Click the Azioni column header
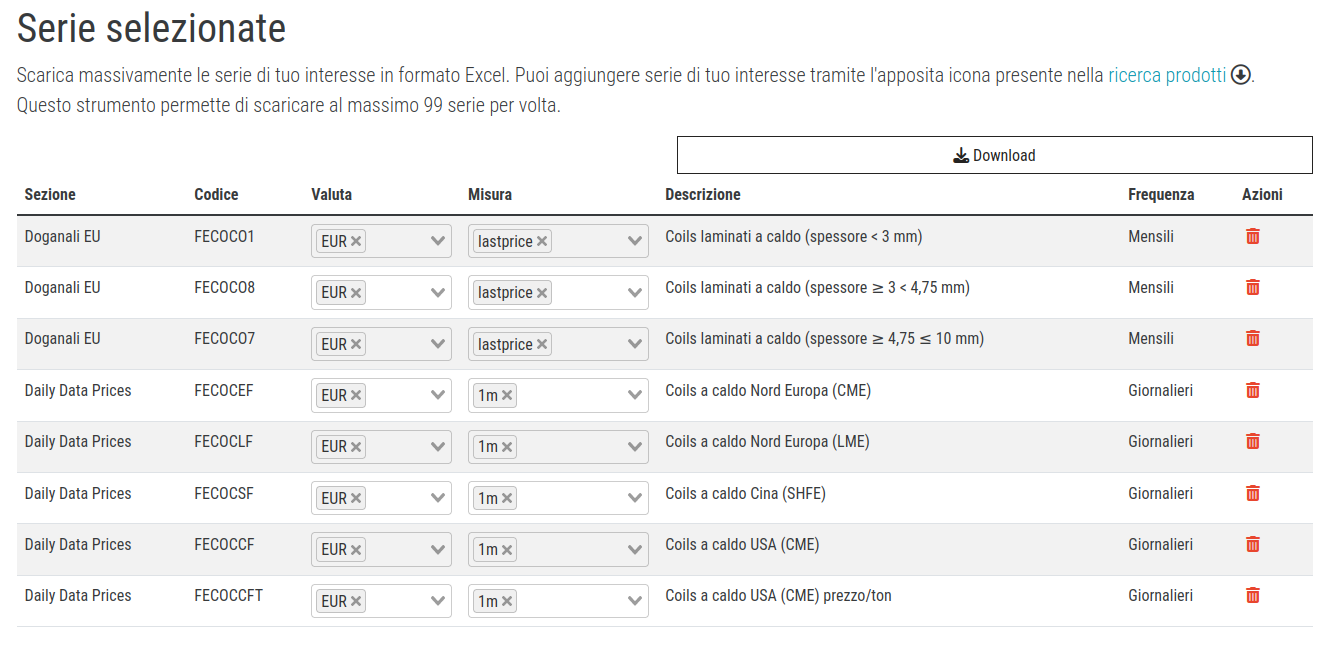The height and width of the screenshot is (653, 1338). 1262,194
